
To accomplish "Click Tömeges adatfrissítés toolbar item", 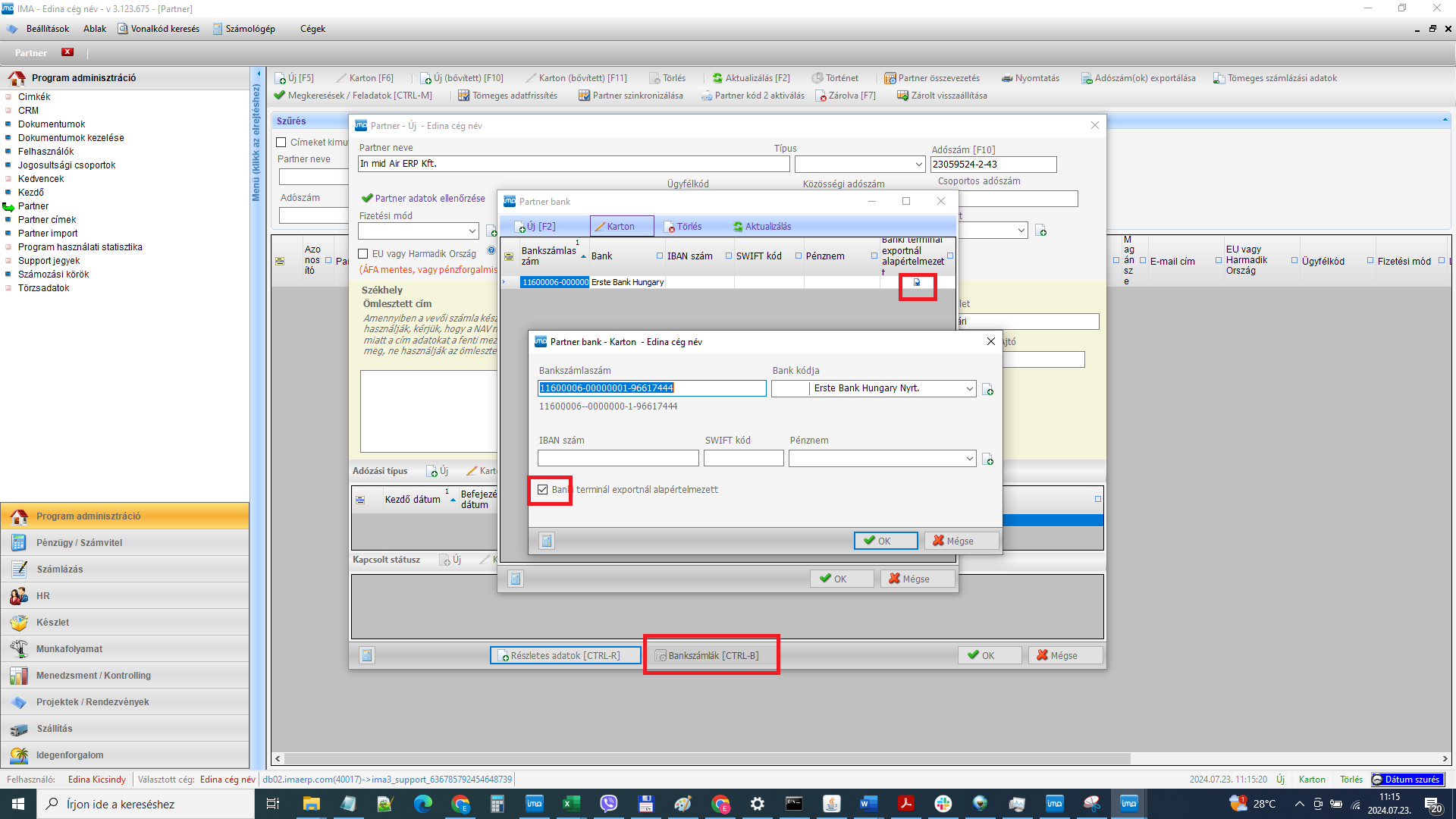I will tap(507, 96).
